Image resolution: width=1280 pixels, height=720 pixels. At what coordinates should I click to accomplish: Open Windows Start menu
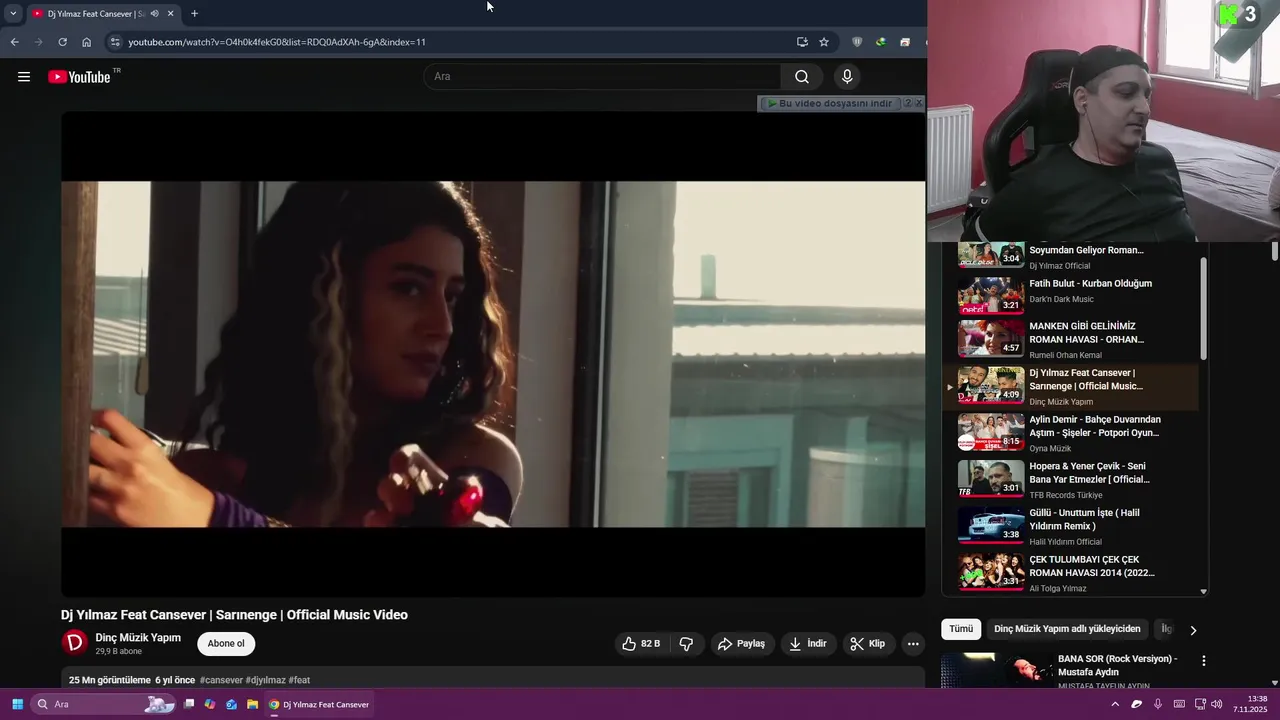click(17, 704)
